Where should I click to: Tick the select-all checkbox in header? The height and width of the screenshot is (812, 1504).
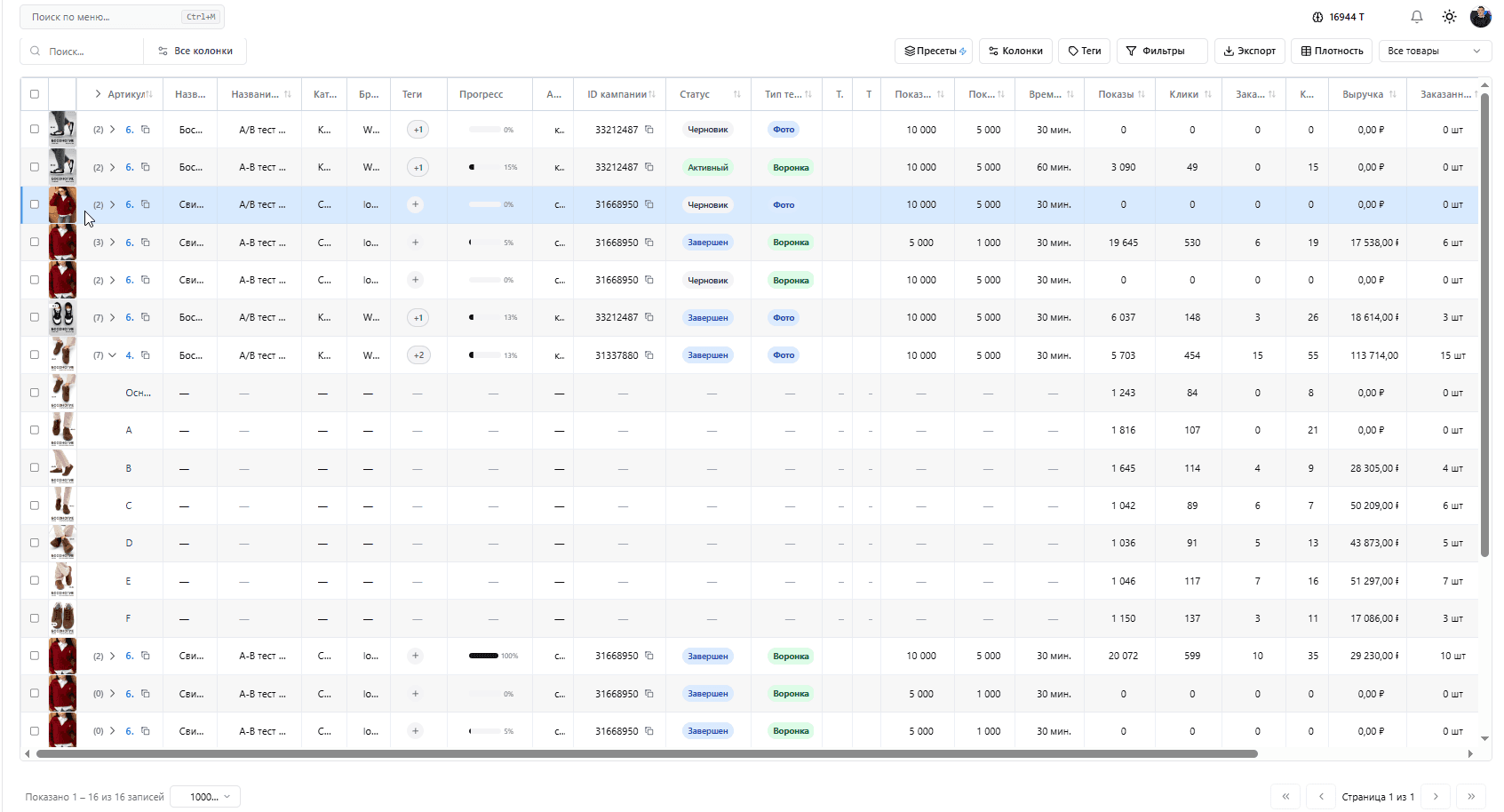click(35, 94)
